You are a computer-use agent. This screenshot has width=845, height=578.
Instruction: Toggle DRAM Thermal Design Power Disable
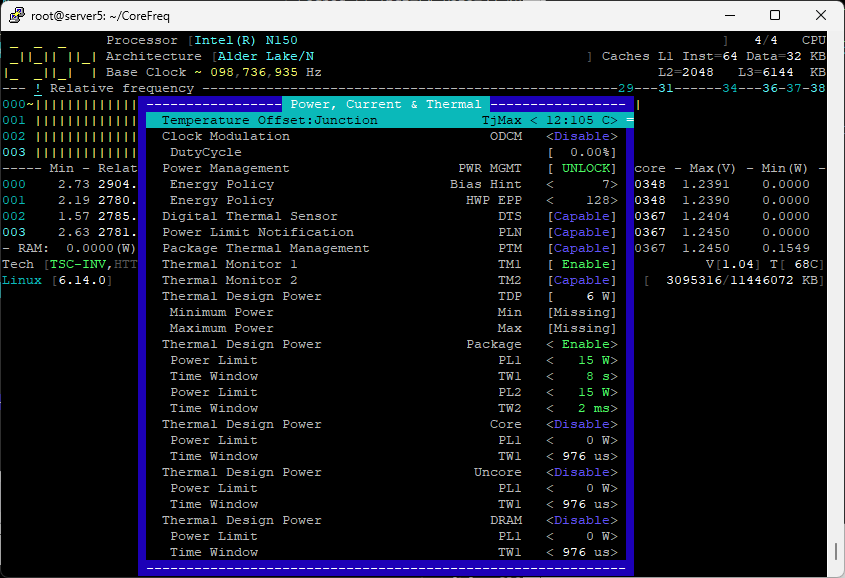581,520
